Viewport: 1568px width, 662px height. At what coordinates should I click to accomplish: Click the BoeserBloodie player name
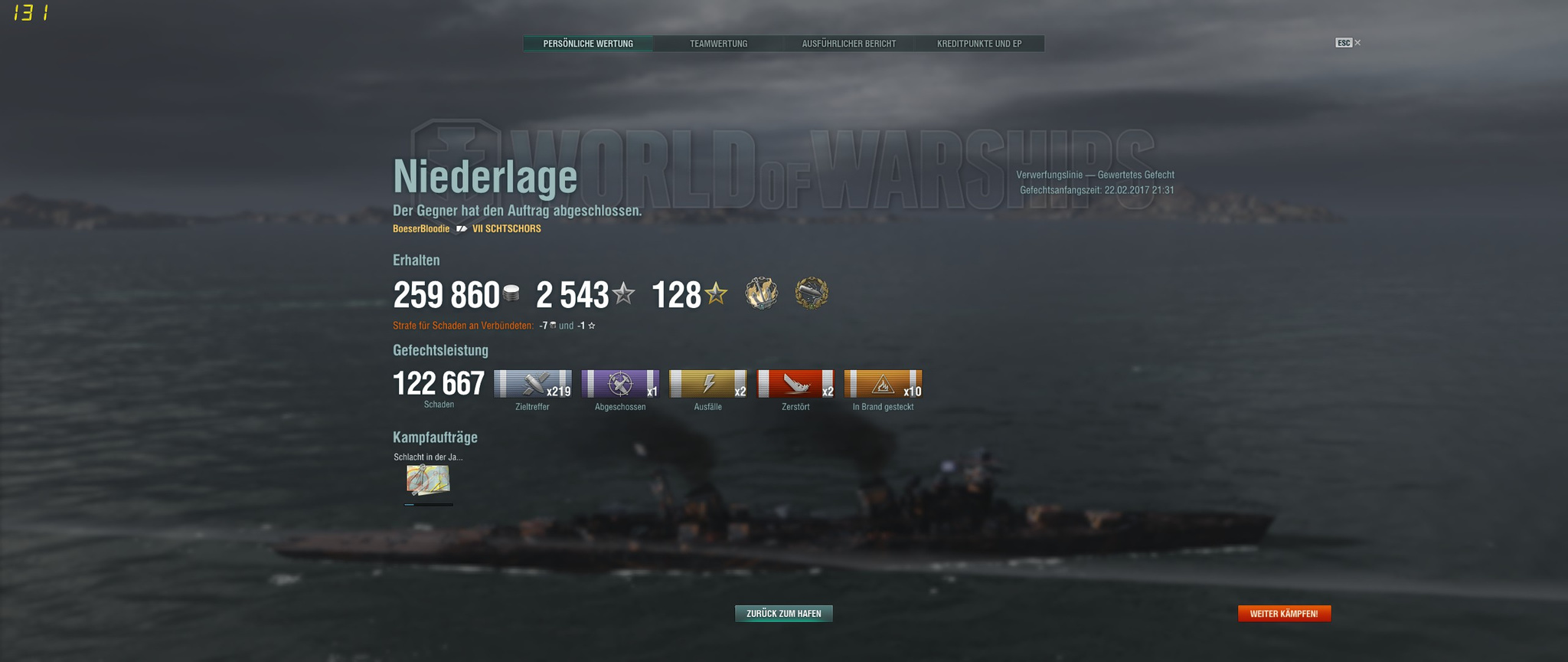point(421,229)
